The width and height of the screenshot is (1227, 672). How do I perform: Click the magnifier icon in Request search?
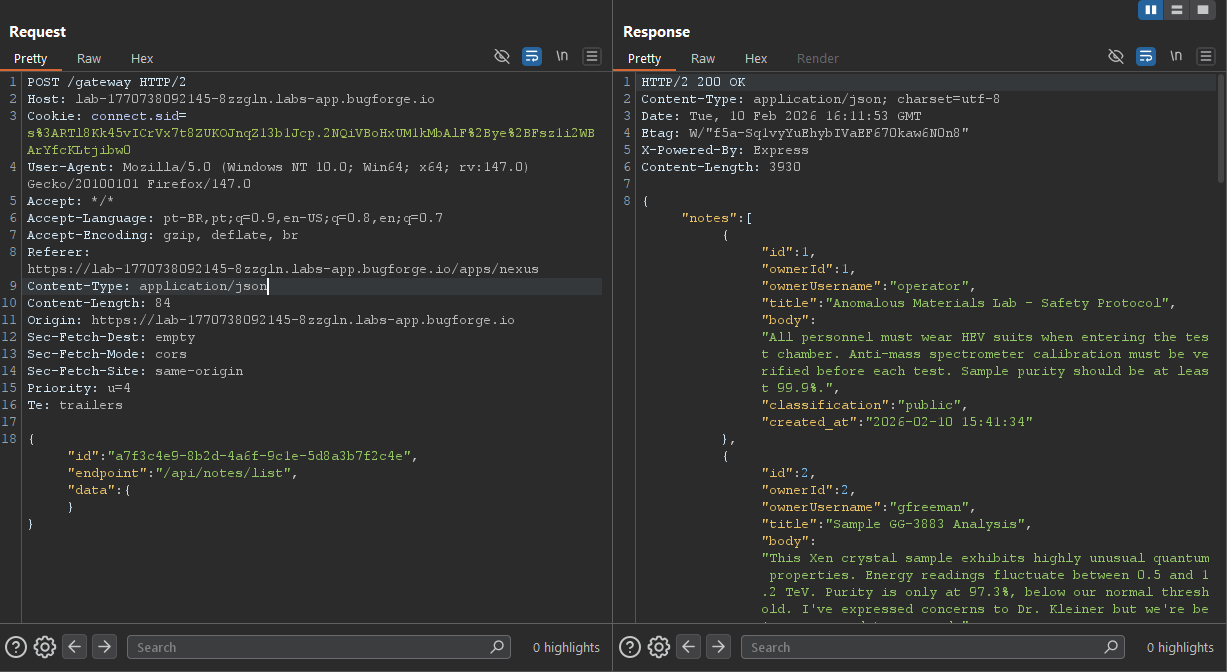pyautogui.click(x=497, y=647)
